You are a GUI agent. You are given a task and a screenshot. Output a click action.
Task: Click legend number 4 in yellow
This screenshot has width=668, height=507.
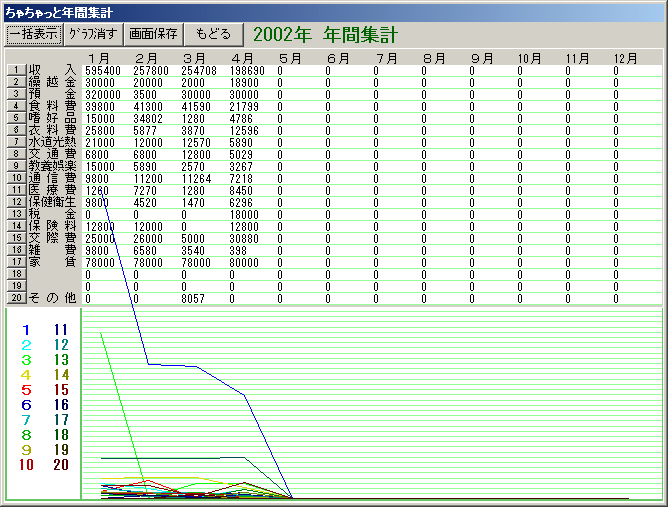(26, 375)
